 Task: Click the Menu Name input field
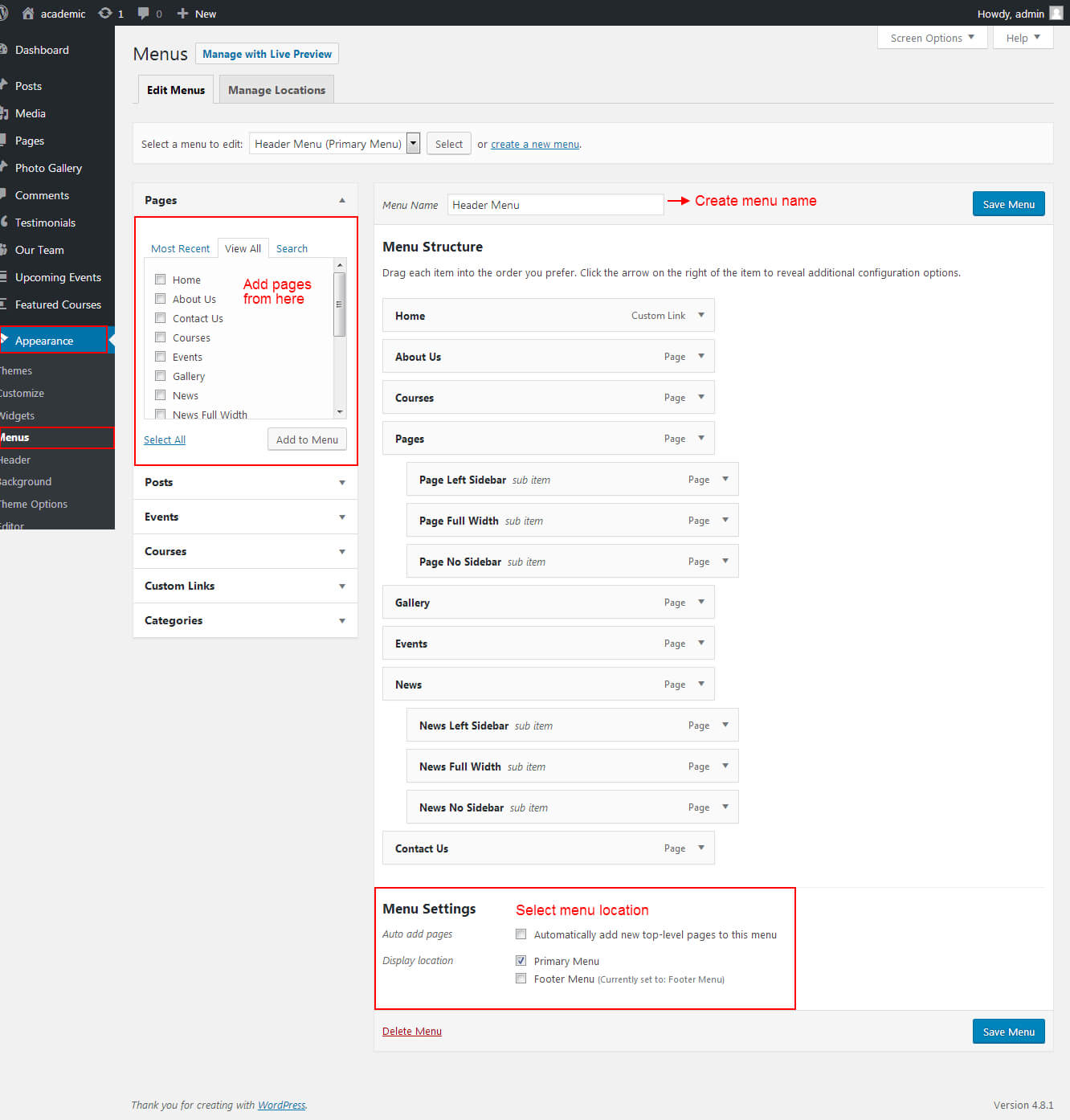tap(555, 205)
